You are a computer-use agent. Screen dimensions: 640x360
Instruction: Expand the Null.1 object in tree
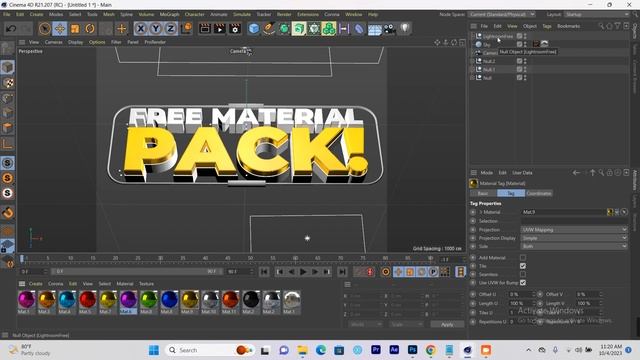tap(473, 69)
